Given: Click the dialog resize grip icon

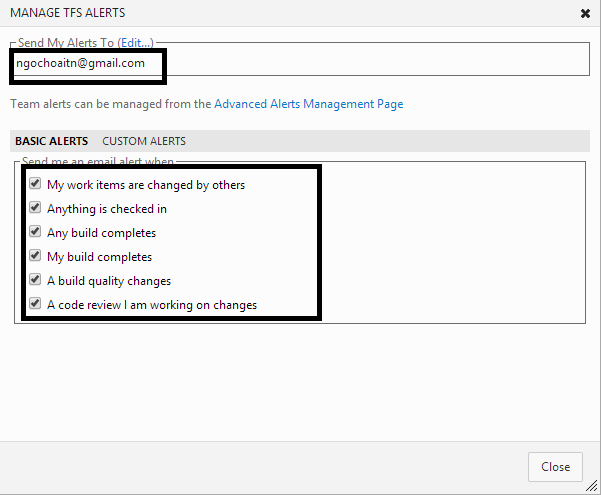Looking at the screenshot, I should click(591, 486).
